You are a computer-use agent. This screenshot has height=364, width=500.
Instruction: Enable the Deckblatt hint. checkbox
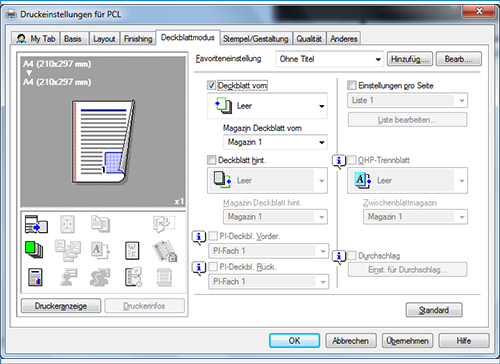coord(211,160)
